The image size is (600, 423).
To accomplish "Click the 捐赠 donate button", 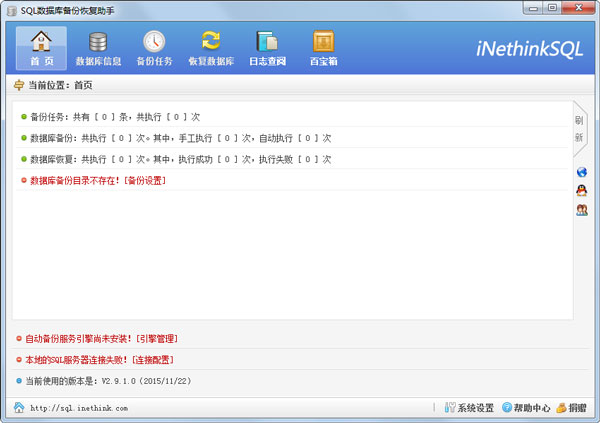I will point(572,408).
